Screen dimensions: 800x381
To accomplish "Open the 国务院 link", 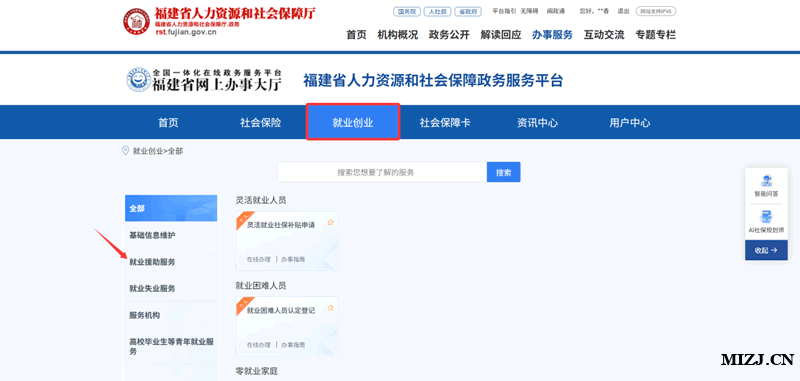I will point(407,11).
